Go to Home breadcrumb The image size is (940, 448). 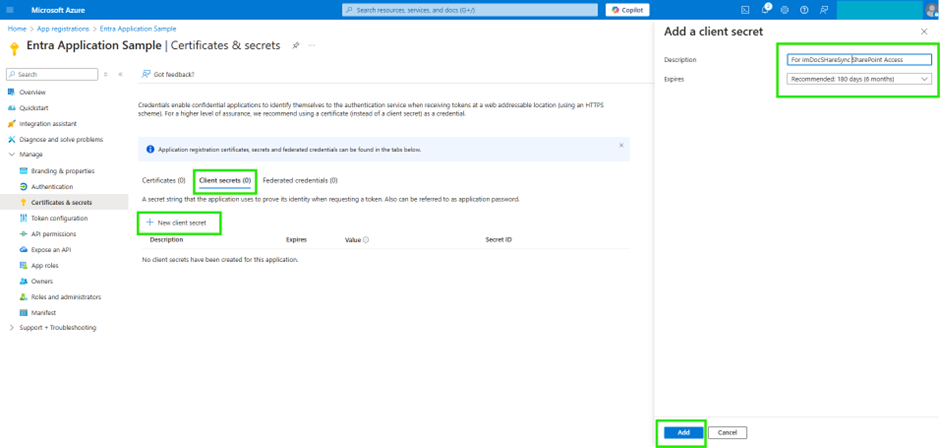(17, 29)
